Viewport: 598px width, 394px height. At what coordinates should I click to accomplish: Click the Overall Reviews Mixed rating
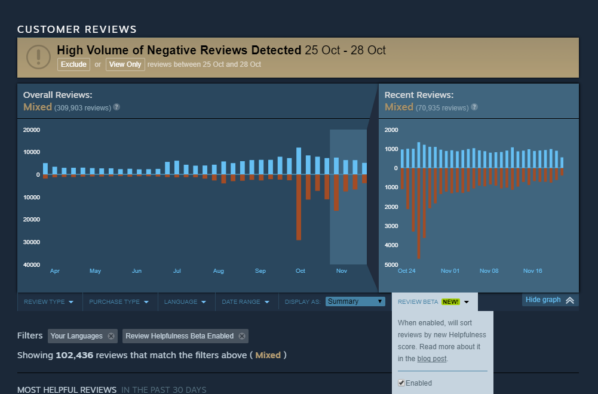tap(37, 107)
